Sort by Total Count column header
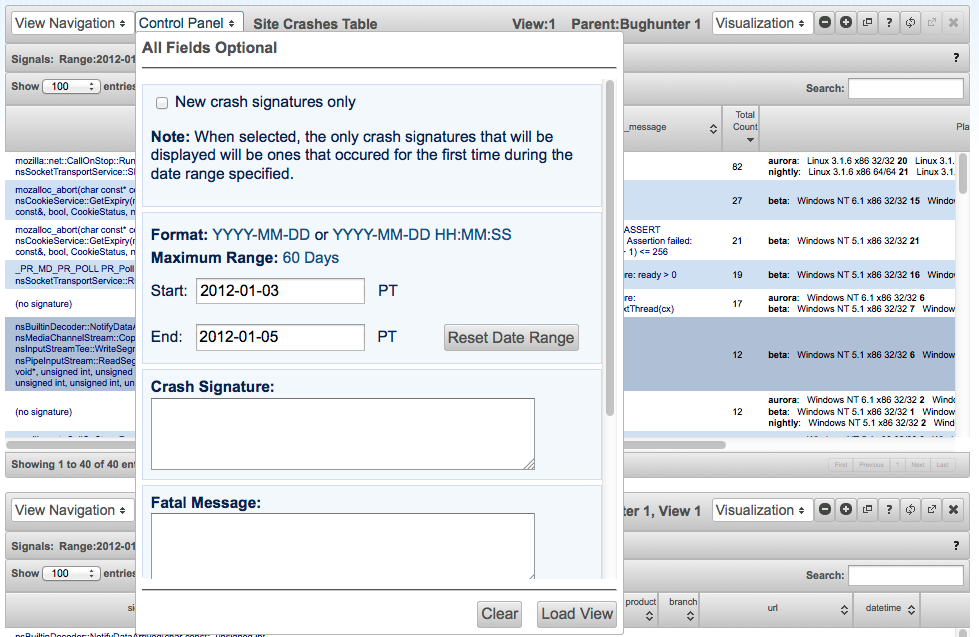Screen dimensions: 979x637 tap(740, 128)
